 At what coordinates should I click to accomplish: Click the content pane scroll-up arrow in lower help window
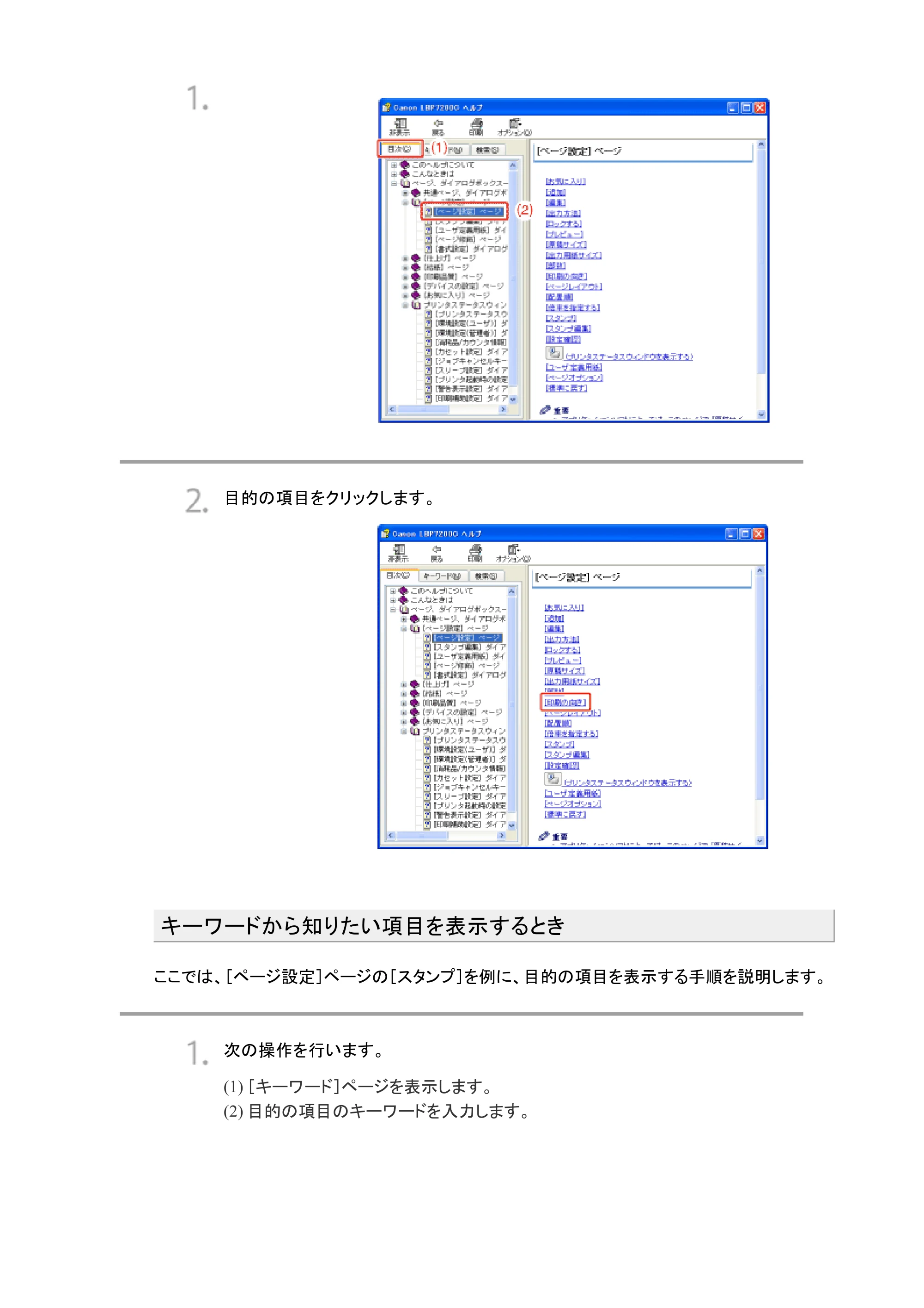tap(760, 571)
